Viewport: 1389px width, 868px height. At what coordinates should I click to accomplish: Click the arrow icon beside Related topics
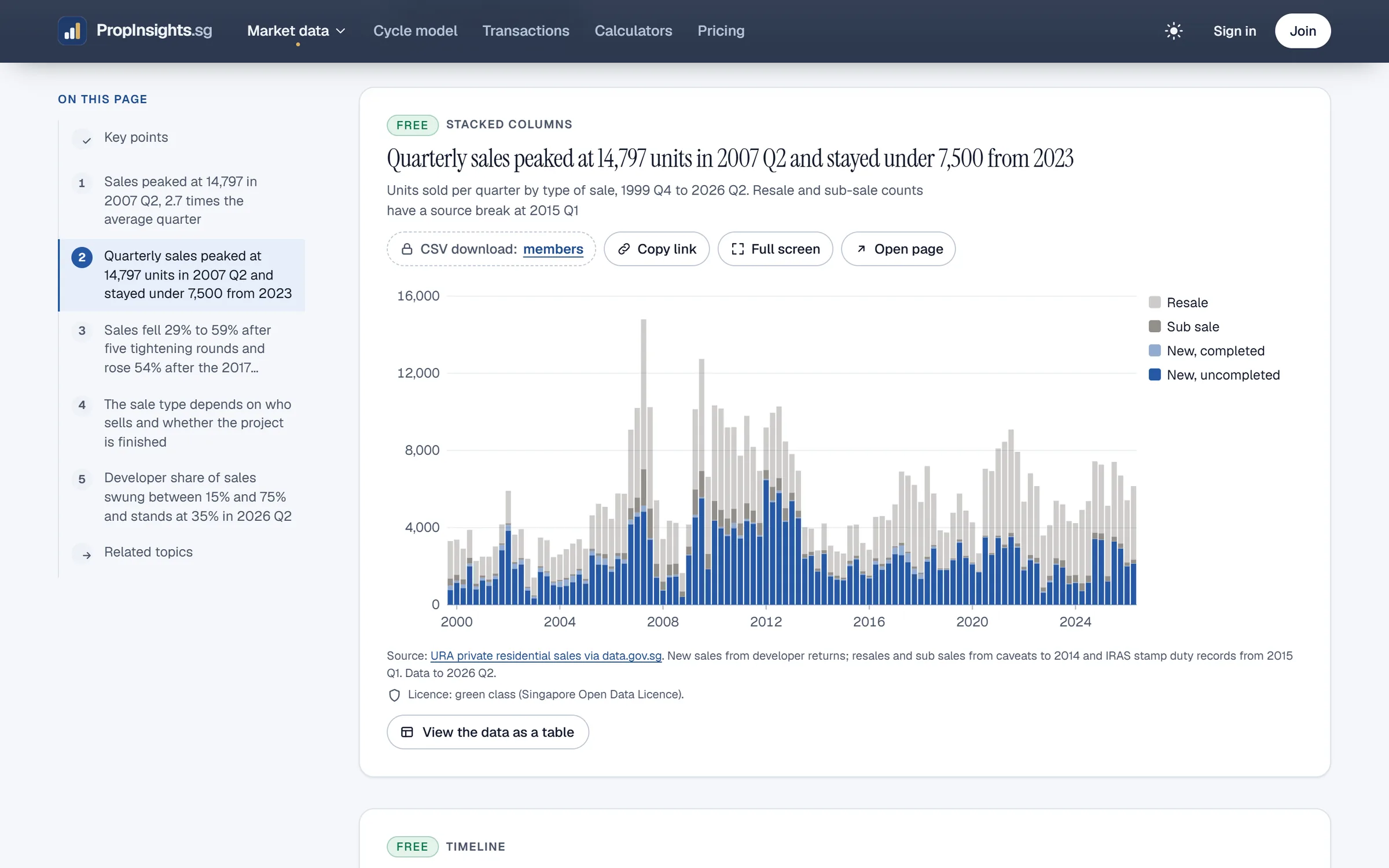86,555
